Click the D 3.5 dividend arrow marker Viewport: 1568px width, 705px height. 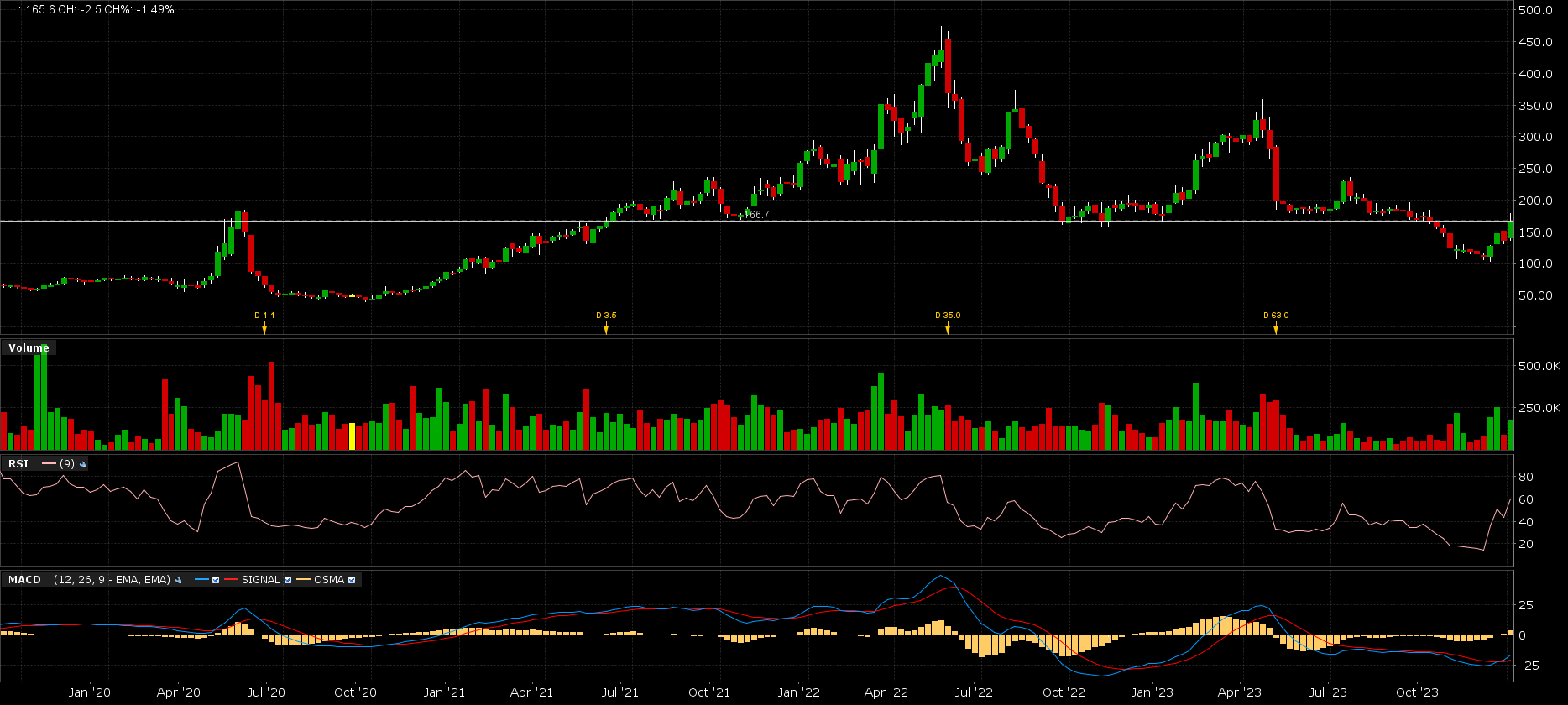606,328
